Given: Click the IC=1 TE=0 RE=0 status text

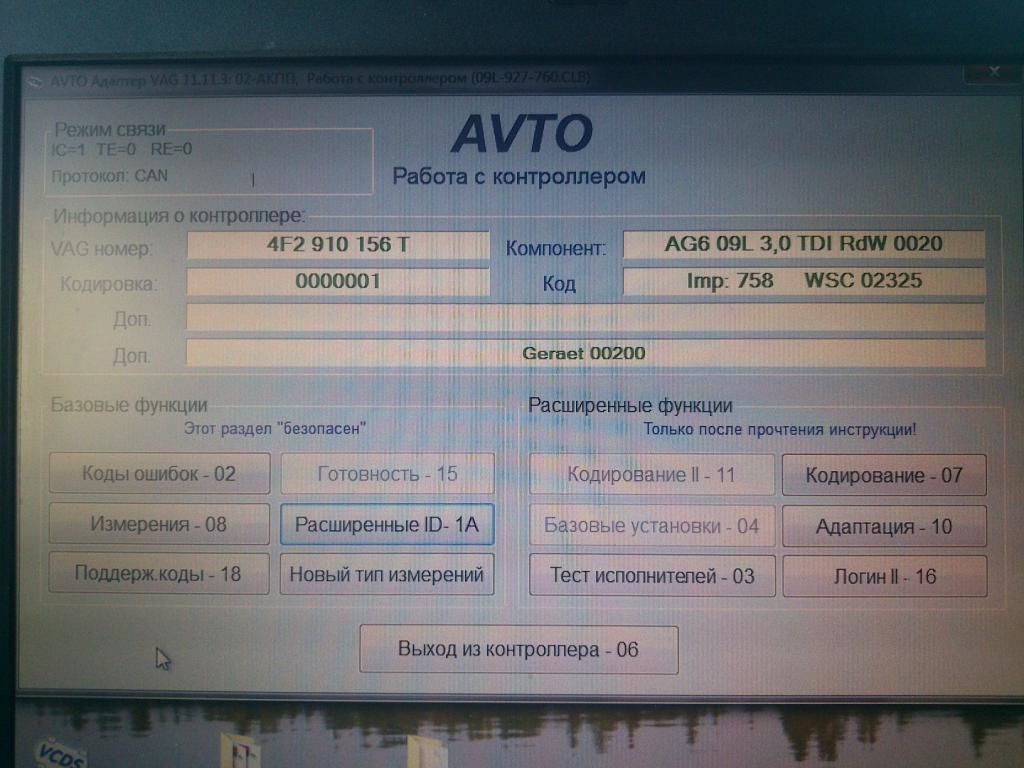Looking at the screenshot, I should (x=121, y=150).
